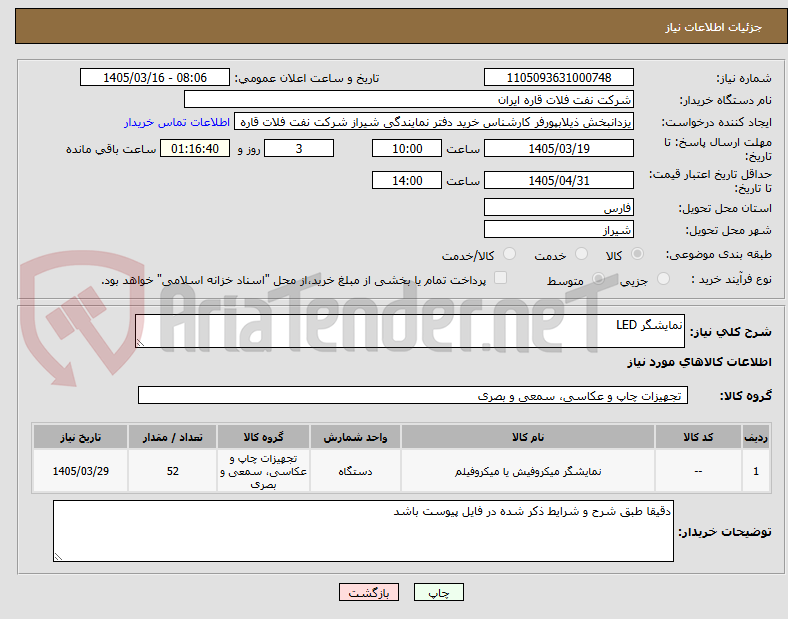The height and width of the screenshot is (619, 788).
Task: Select the خدمت radio button
Action: point(581,254)
